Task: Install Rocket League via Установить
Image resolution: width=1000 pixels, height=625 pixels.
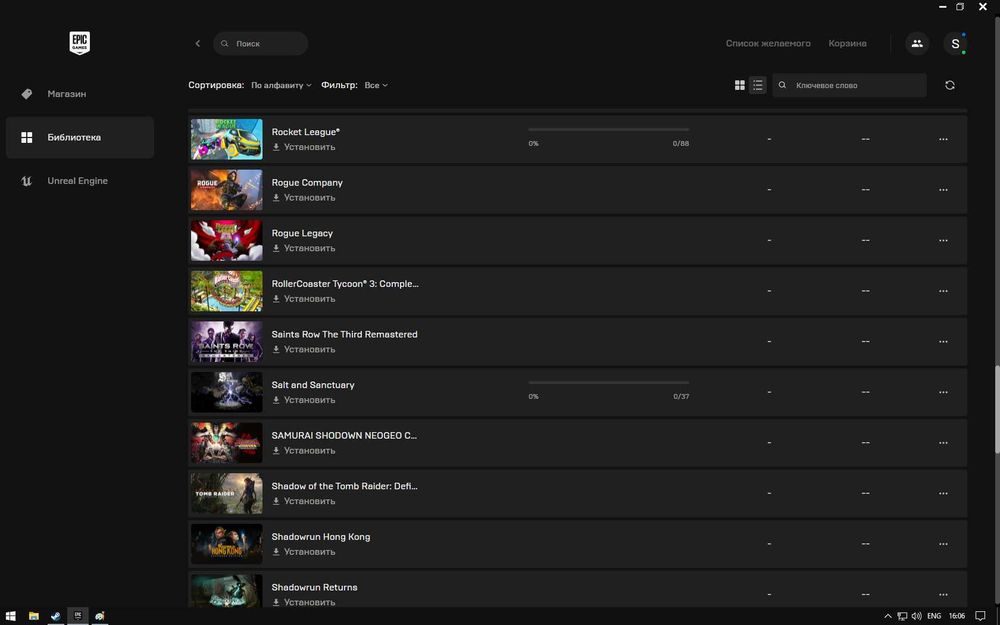Action: 304,147
